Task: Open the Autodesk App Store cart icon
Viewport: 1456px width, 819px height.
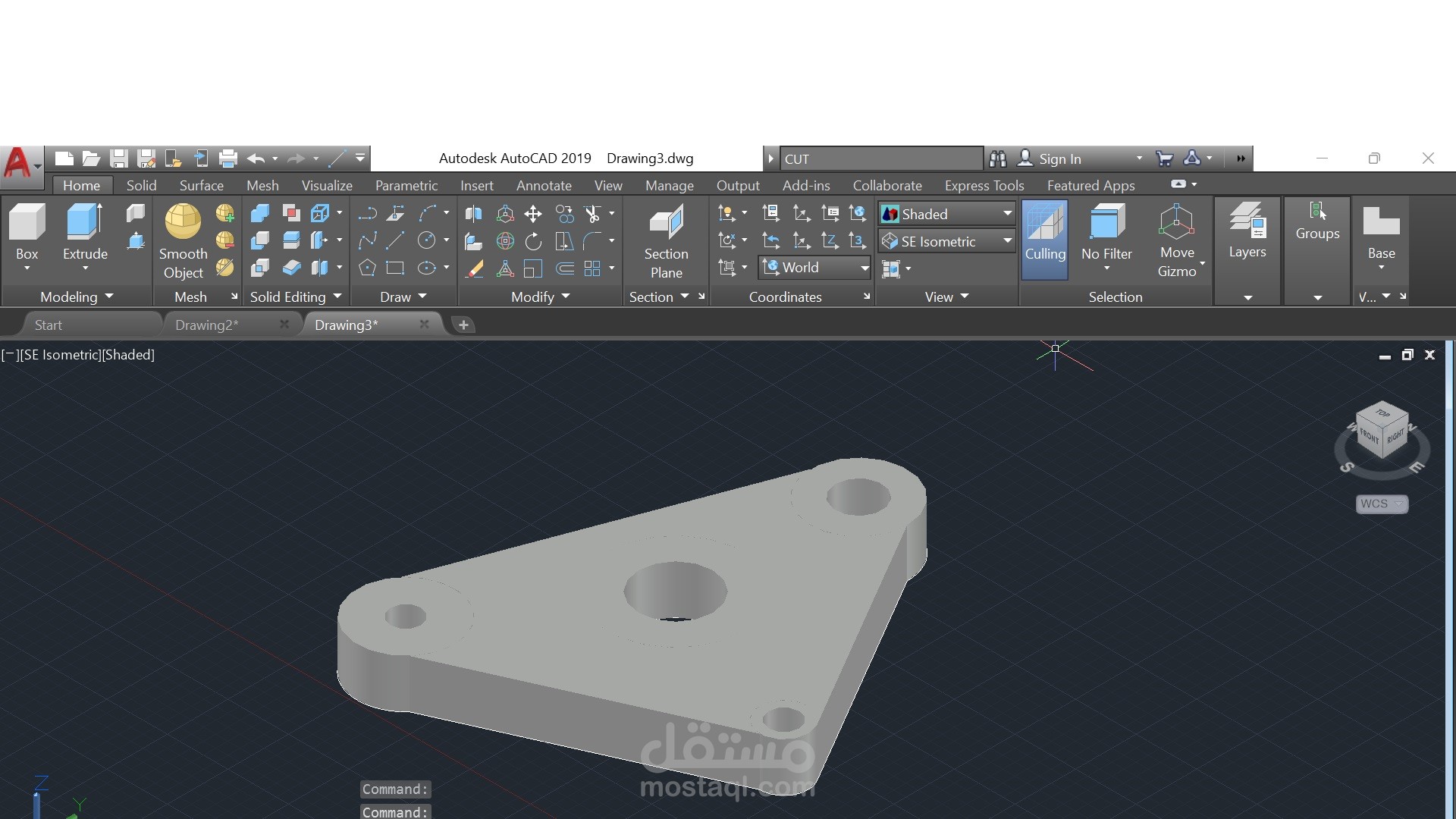Action: click(x=1164, y=158)
